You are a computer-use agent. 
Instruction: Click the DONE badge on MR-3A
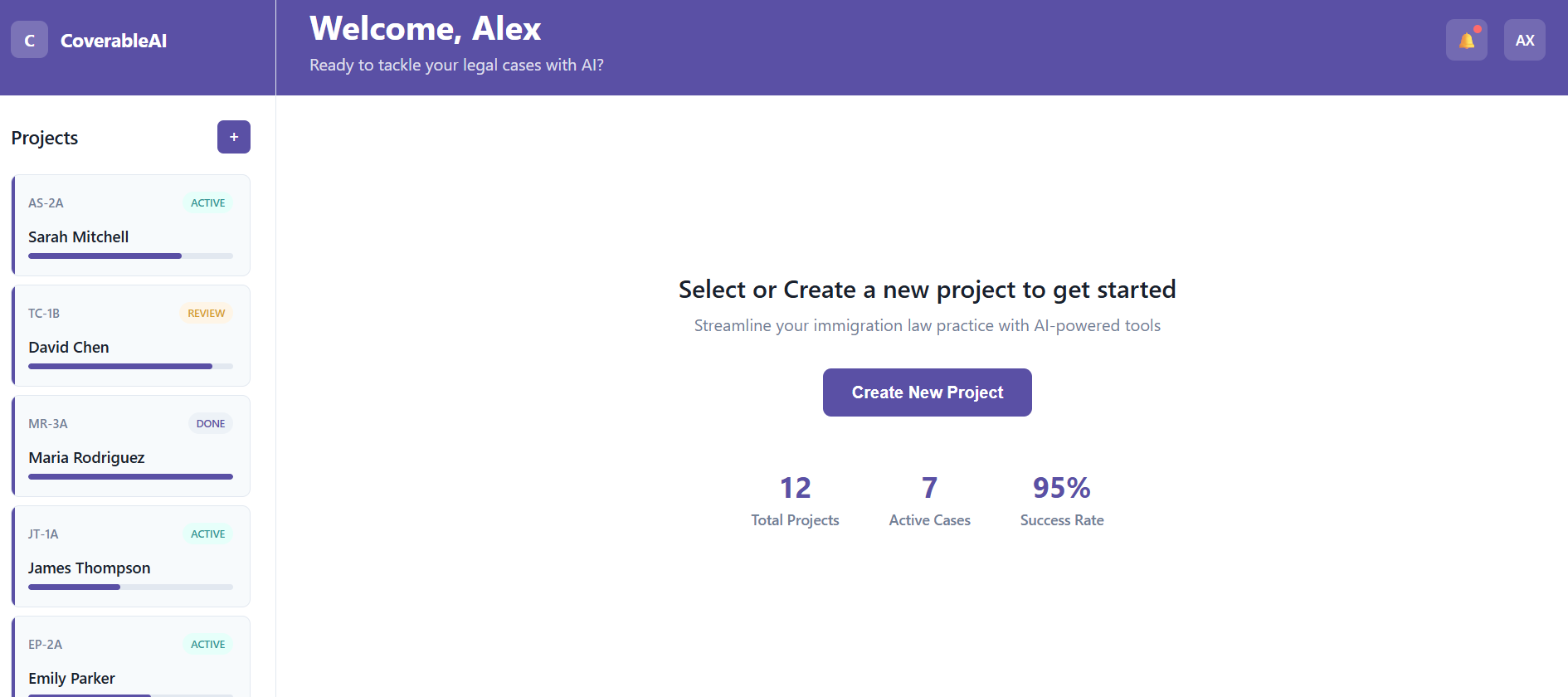211,423
